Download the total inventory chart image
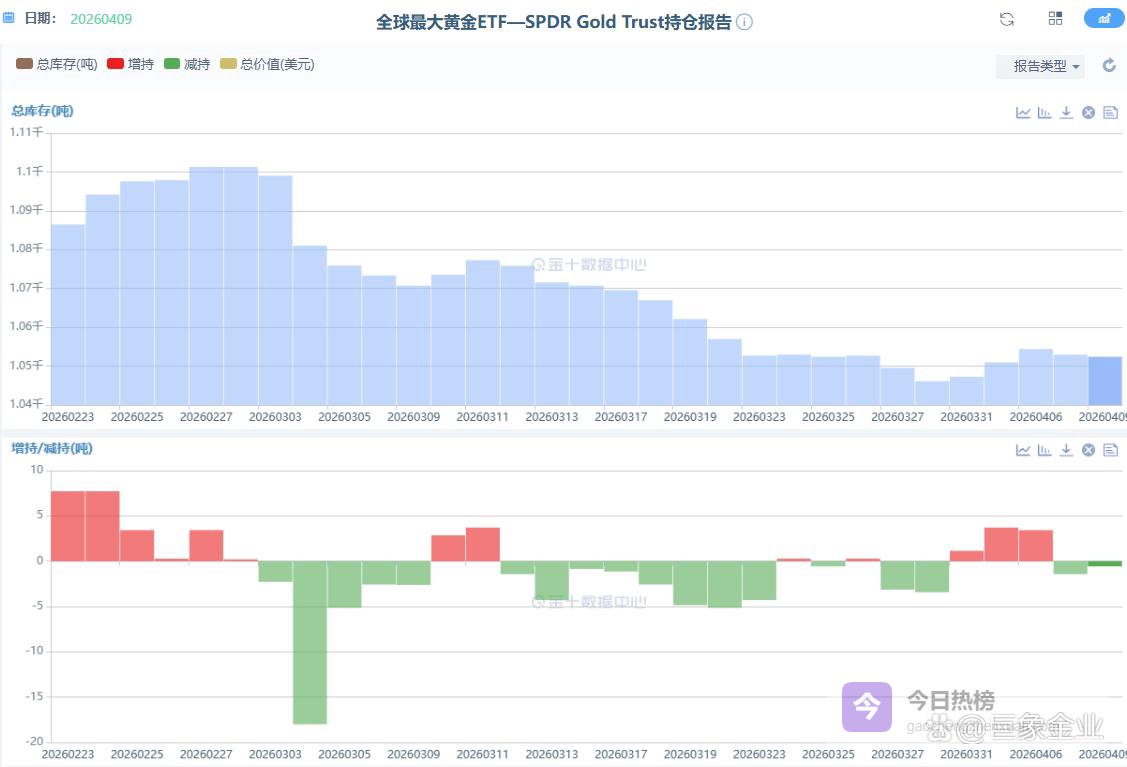Viewport: 1127px width, 767px height. 1067,112
